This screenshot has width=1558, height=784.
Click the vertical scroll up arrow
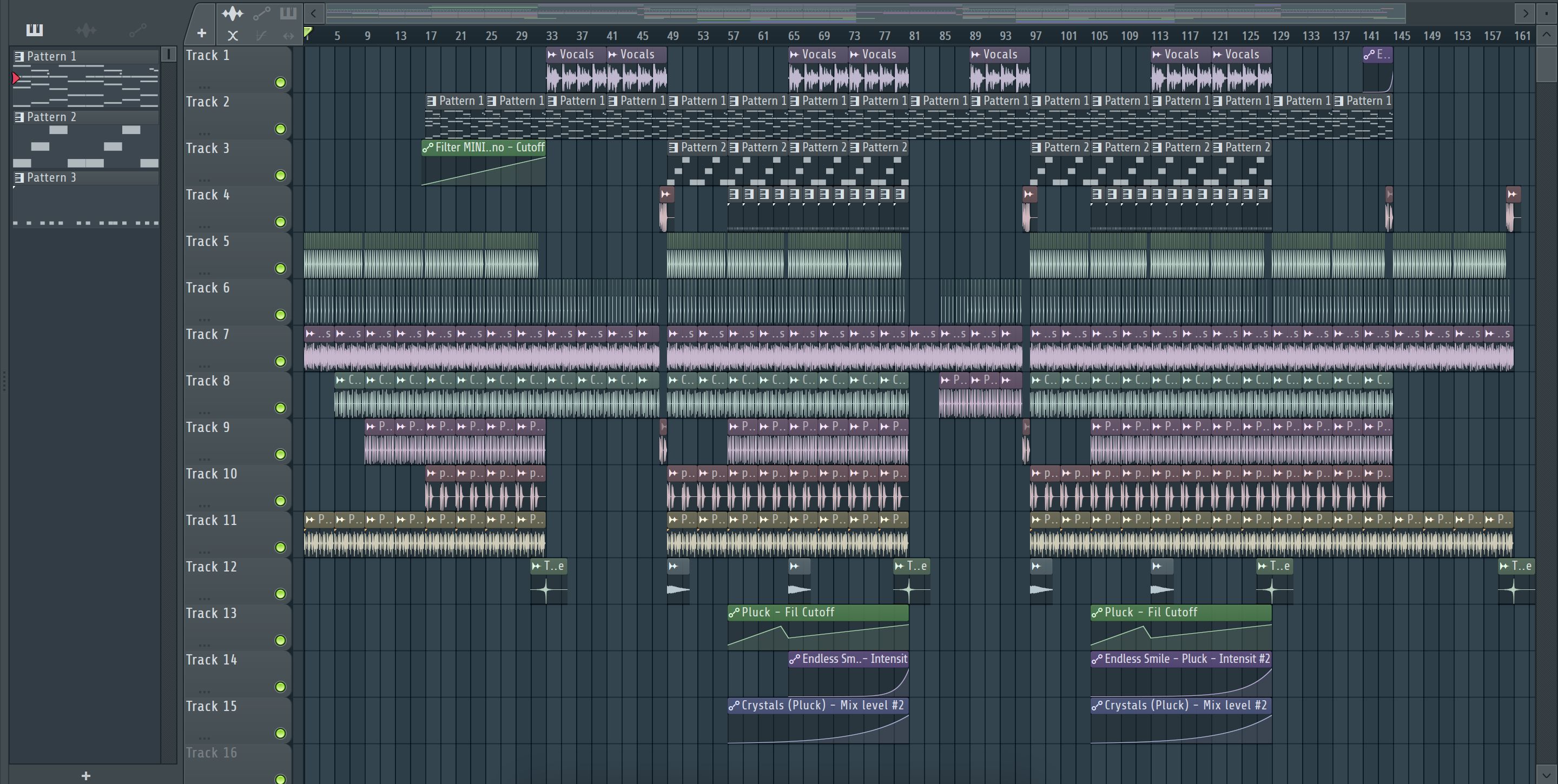coord(1547,35)
